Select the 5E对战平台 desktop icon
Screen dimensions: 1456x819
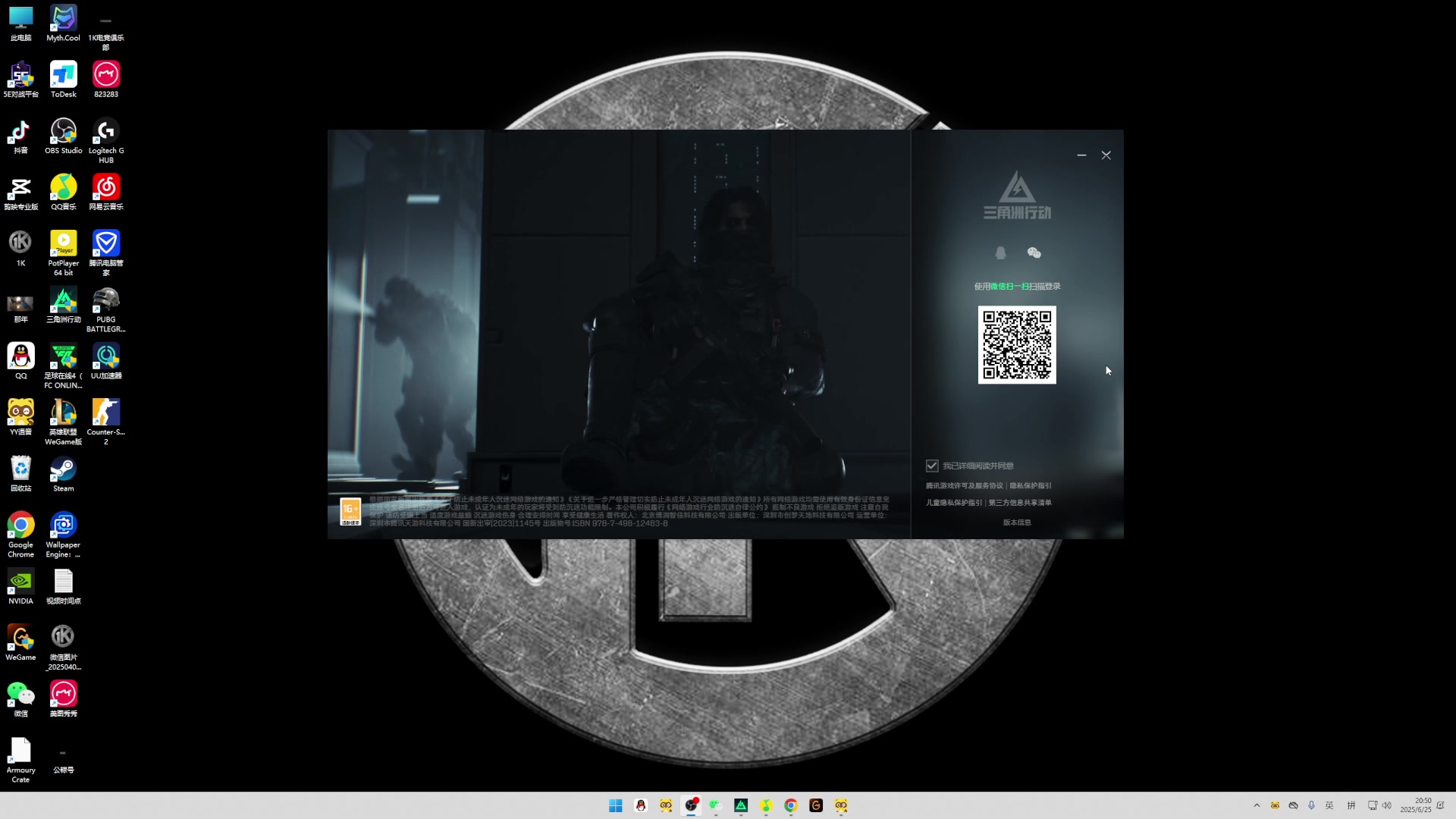tap(21, 80)
